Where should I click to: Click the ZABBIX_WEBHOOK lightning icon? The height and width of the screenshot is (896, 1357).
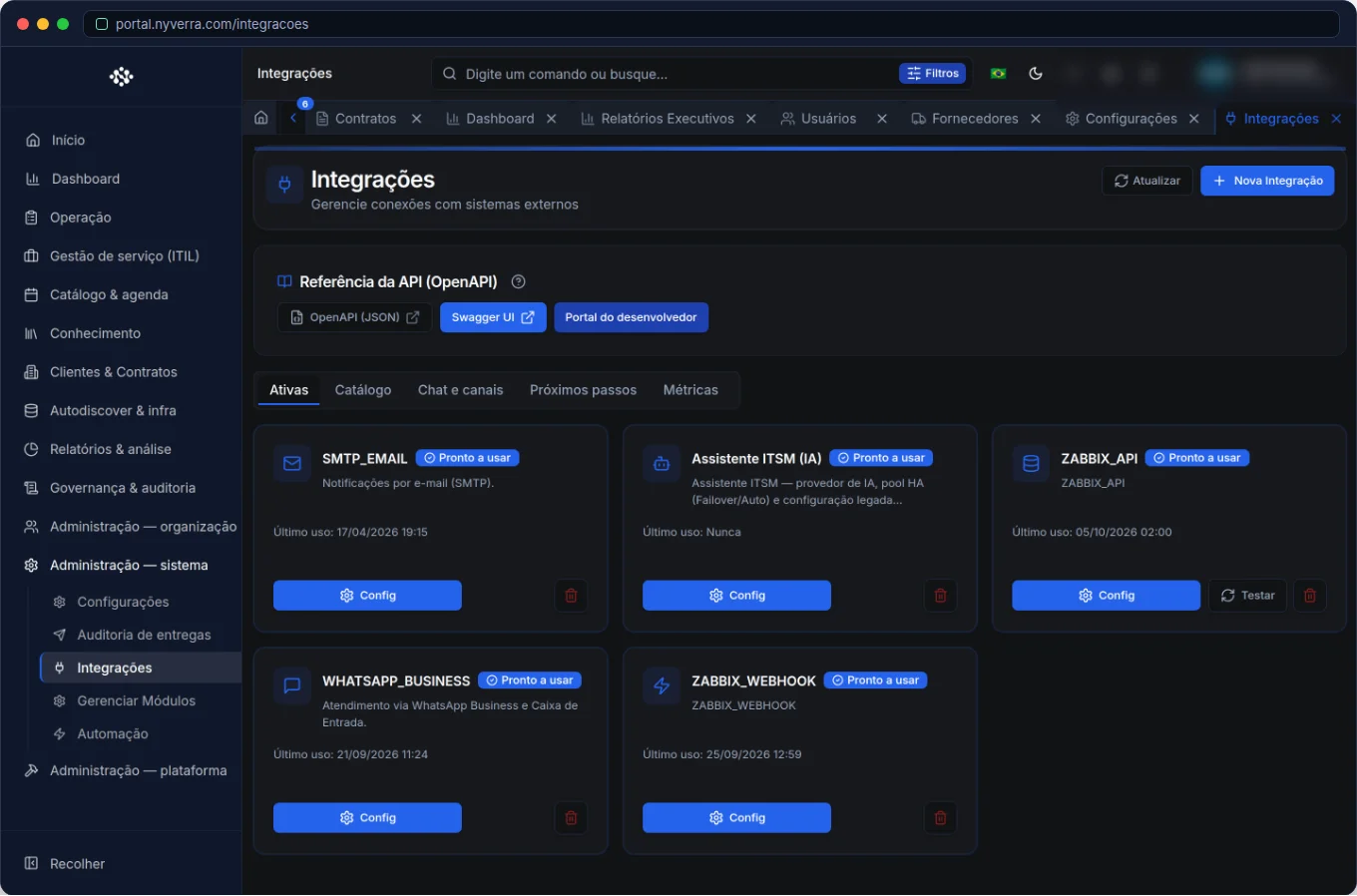662,685
